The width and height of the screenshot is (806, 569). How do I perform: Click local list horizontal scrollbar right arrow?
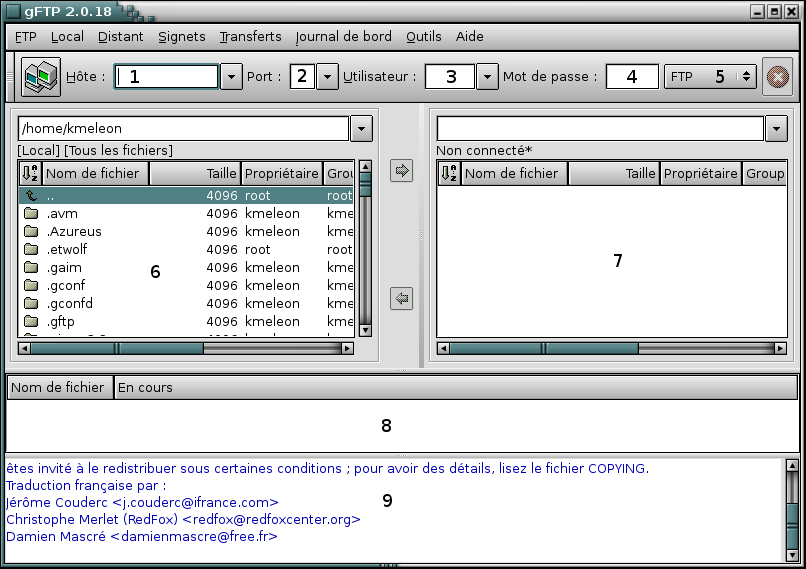(x=347, y=348)
